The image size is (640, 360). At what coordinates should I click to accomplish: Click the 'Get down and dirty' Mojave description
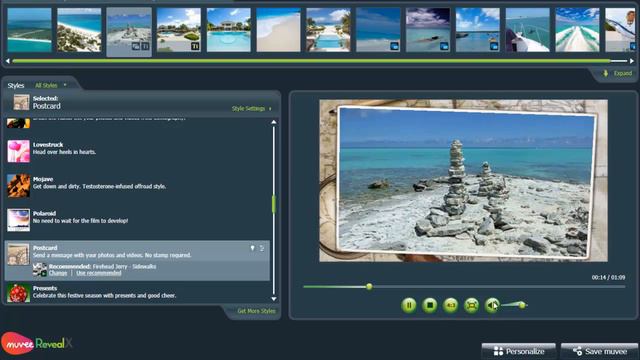click(x=99, y=186)
